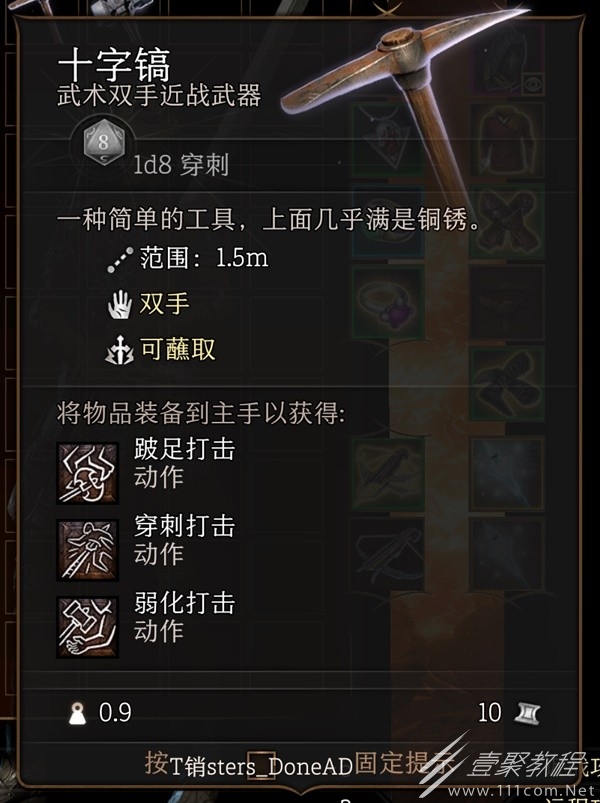The height and width of the screenshot is (803, 600).
Task: Click the two-handed hand icon
Action: 120,305
